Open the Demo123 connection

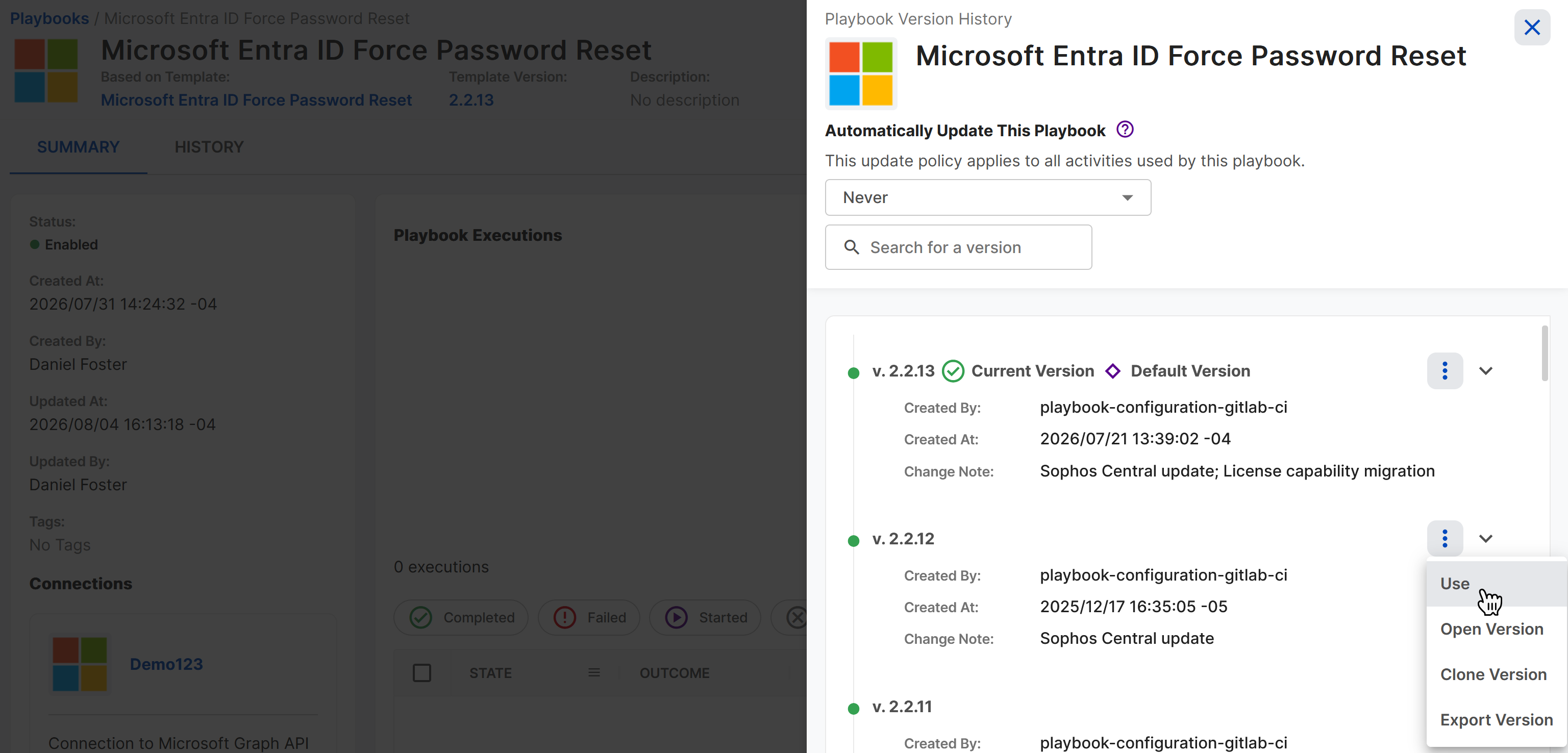[166, 664]
